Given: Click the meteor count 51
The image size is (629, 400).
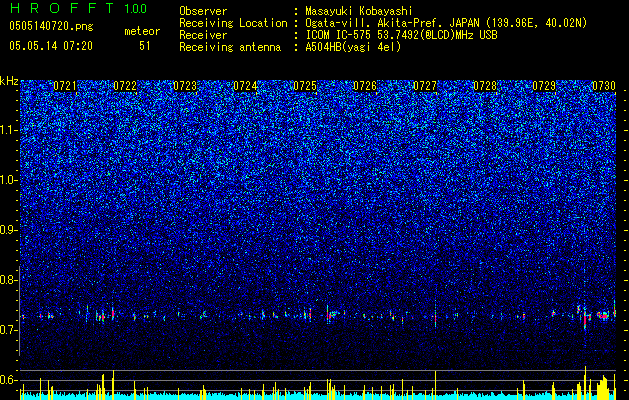Looking at the screenshot, I should [x=145, y=46].
